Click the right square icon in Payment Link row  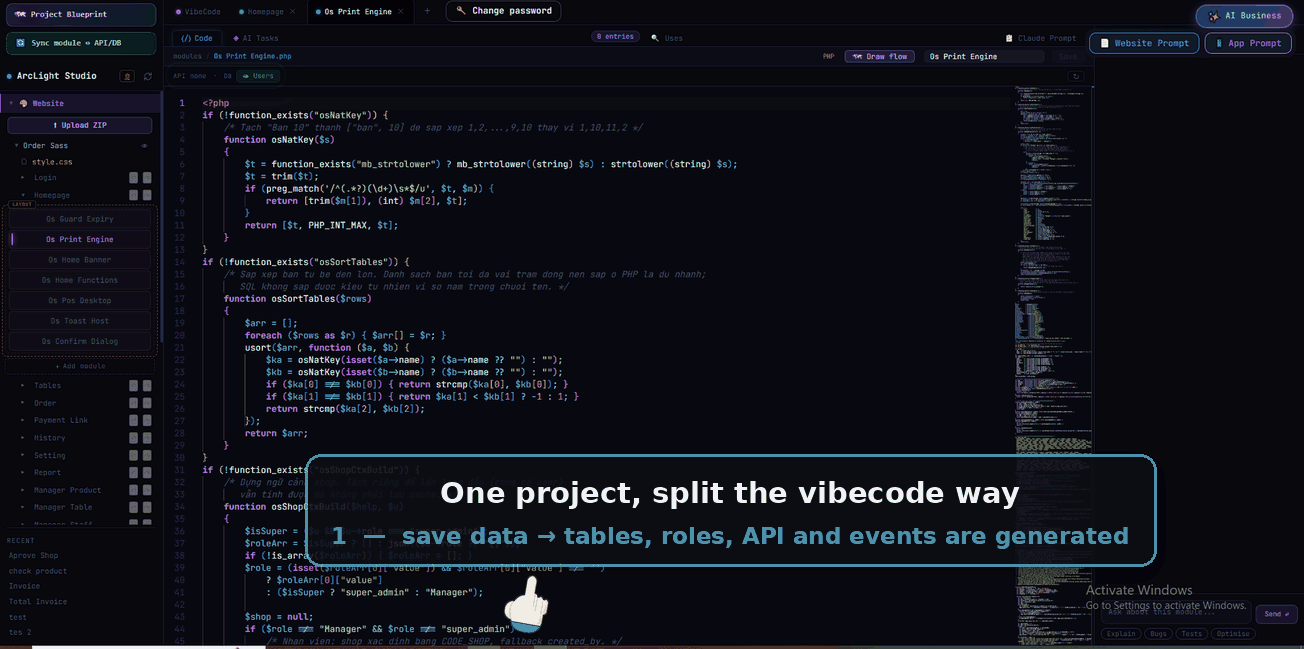pos(147,420)
